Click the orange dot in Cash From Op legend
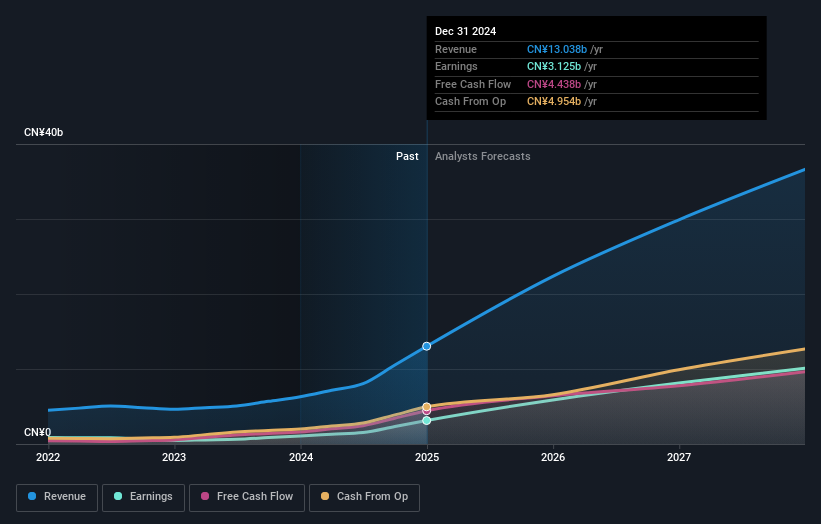821x524 pixels. [325, 496]
